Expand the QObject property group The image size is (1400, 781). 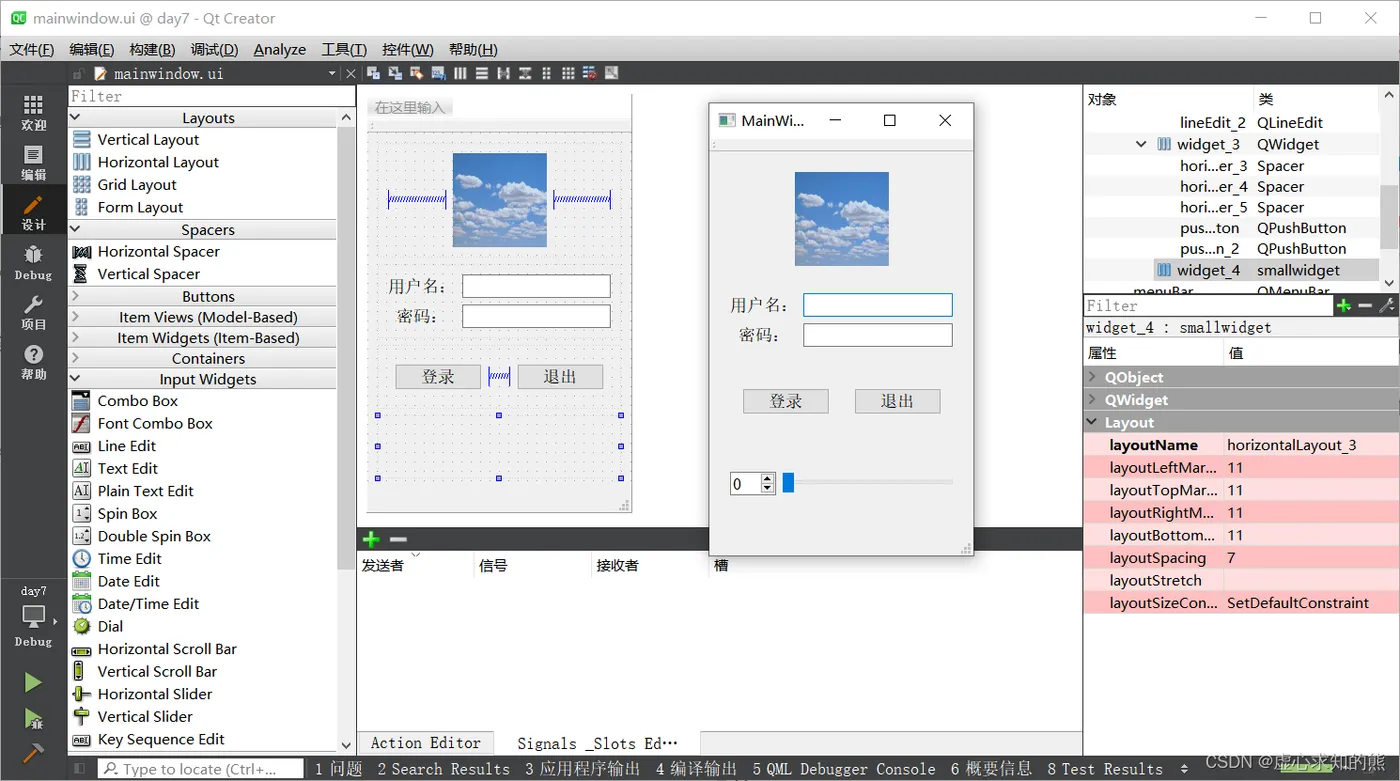pyautogui.click(x=1092, y=377)
